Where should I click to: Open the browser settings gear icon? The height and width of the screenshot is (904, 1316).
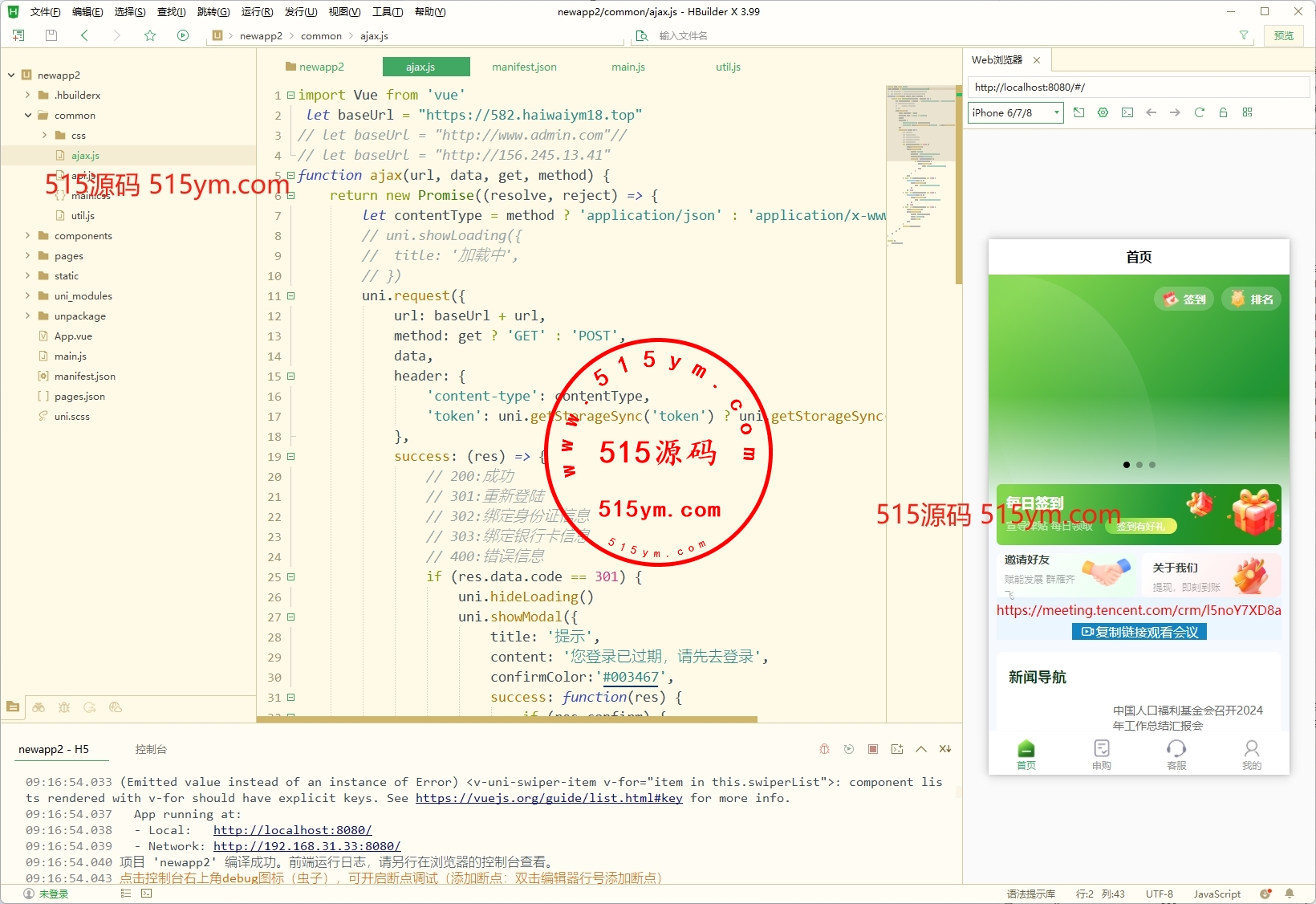(1103, 112)
